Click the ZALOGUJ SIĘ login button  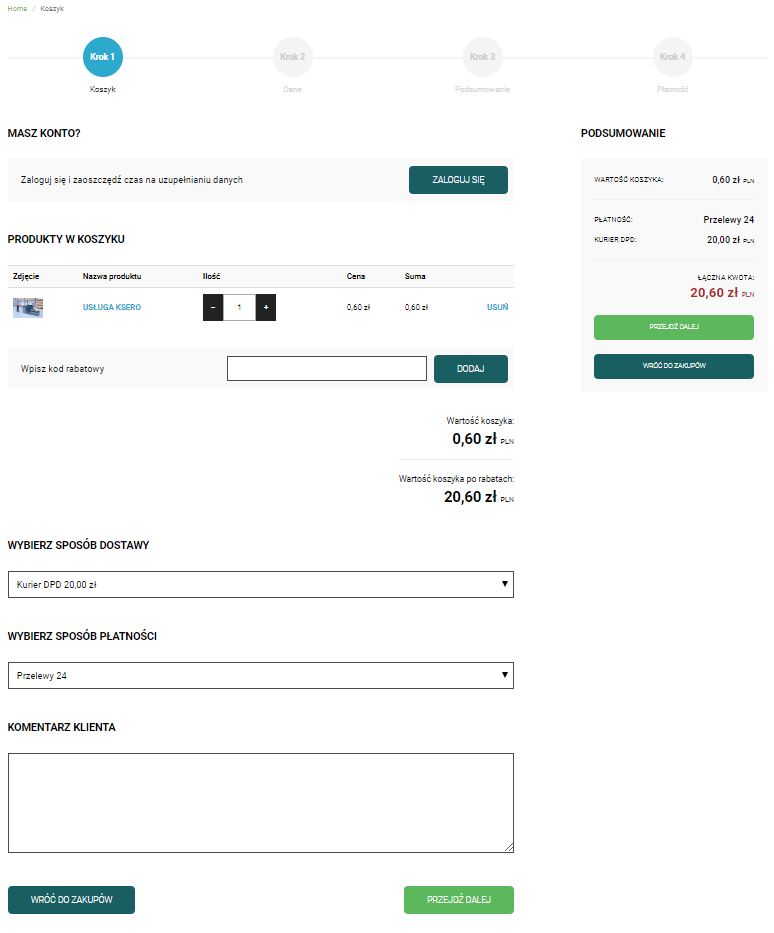458,180
